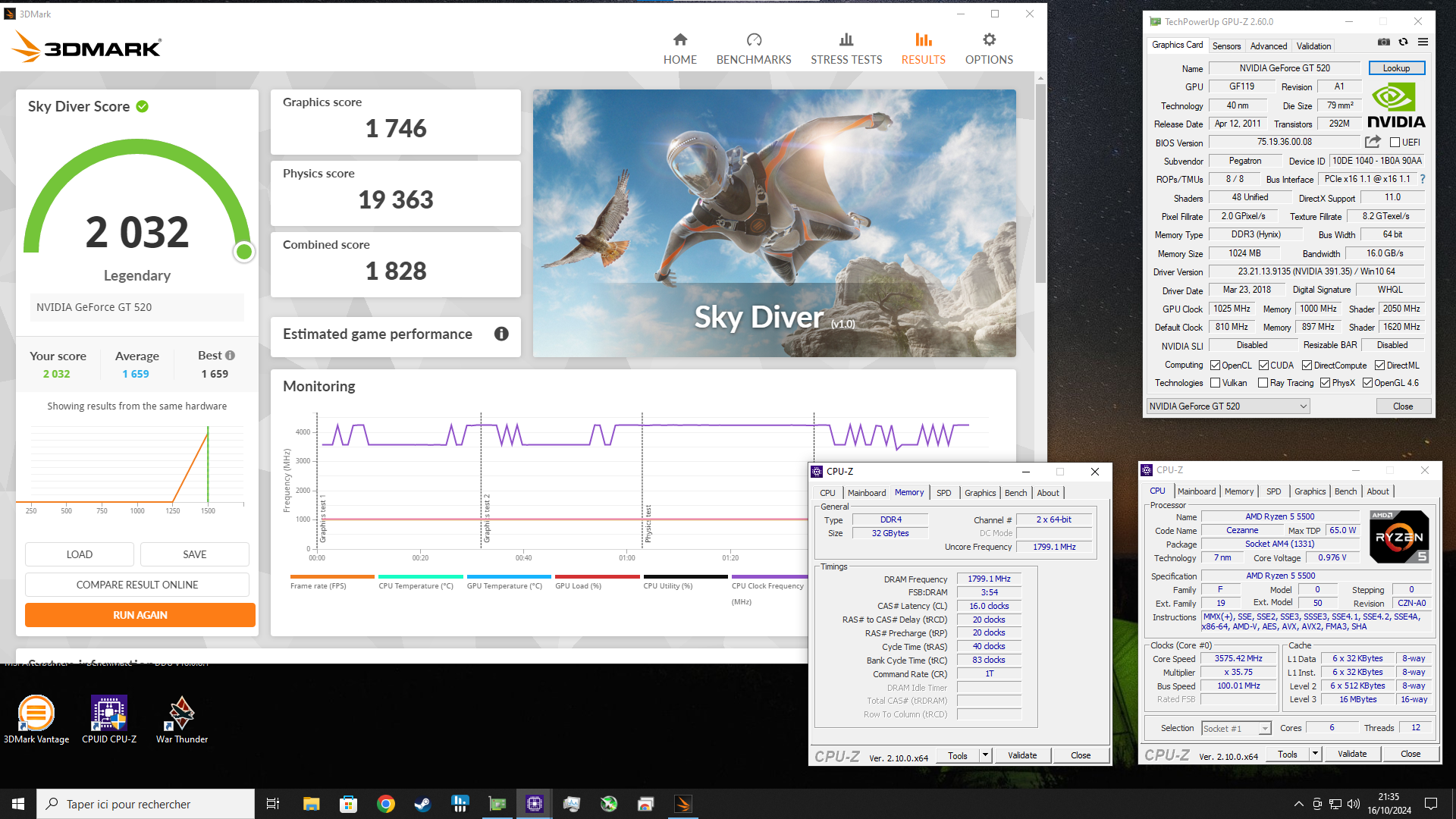Toggle the OpenCL checkbox in GPU-Z
The width and height of the screenshot is (1456, 819).
point(1215,366)
